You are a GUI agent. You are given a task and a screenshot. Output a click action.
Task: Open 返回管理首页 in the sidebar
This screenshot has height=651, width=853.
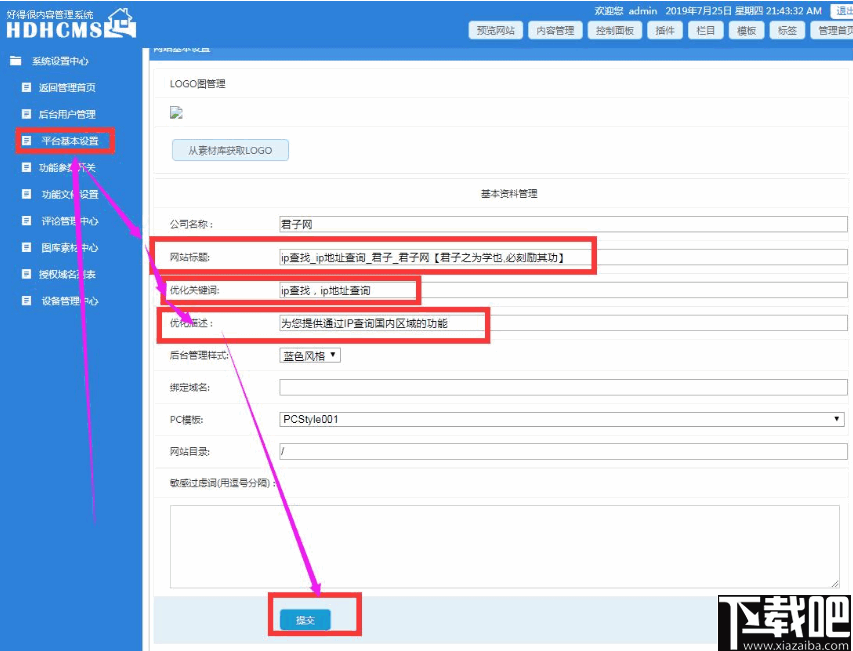67,88
